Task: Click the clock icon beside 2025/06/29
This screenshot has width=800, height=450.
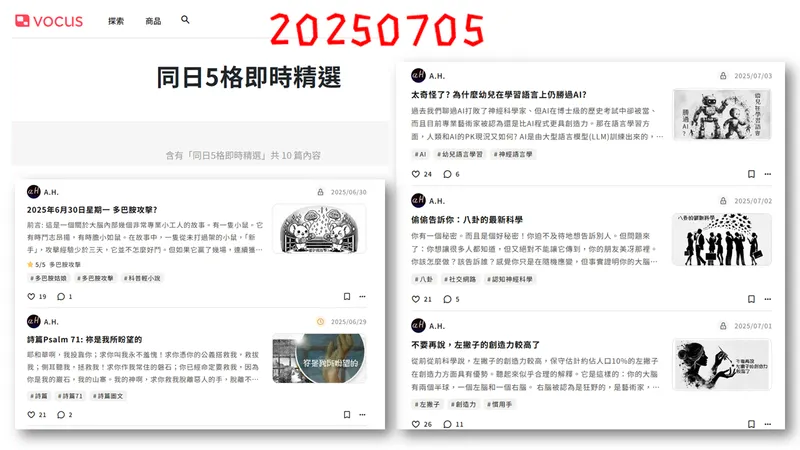Action: 320,322
